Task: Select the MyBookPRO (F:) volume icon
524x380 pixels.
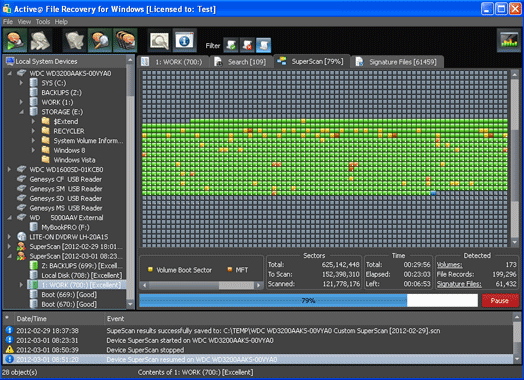Action: [x=33, y=227]
